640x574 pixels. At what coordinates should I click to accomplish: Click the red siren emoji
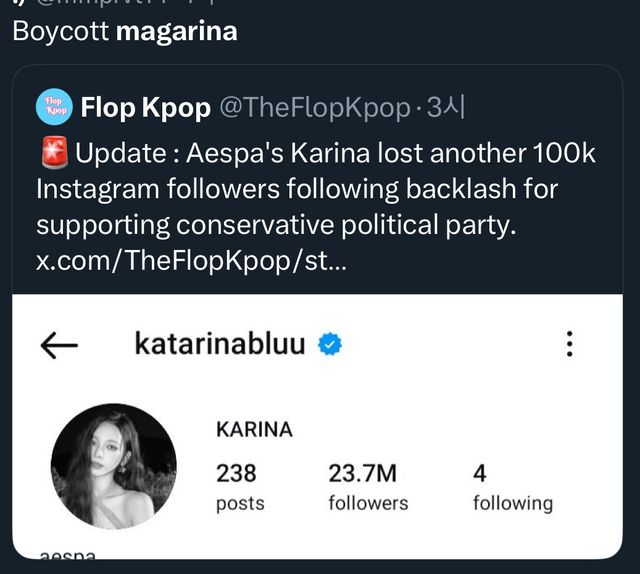(54, 155)
